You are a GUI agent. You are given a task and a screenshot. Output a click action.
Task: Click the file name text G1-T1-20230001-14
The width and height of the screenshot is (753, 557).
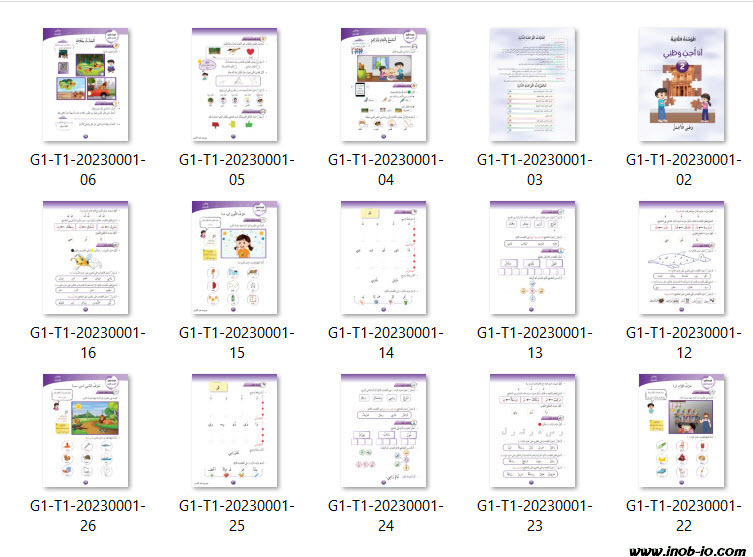click(386, 342)
